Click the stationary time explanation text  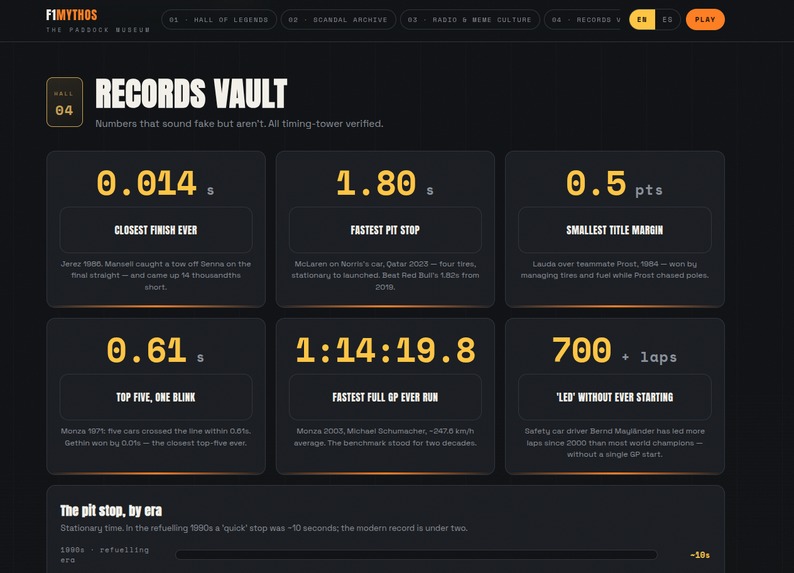coord(264,528)
